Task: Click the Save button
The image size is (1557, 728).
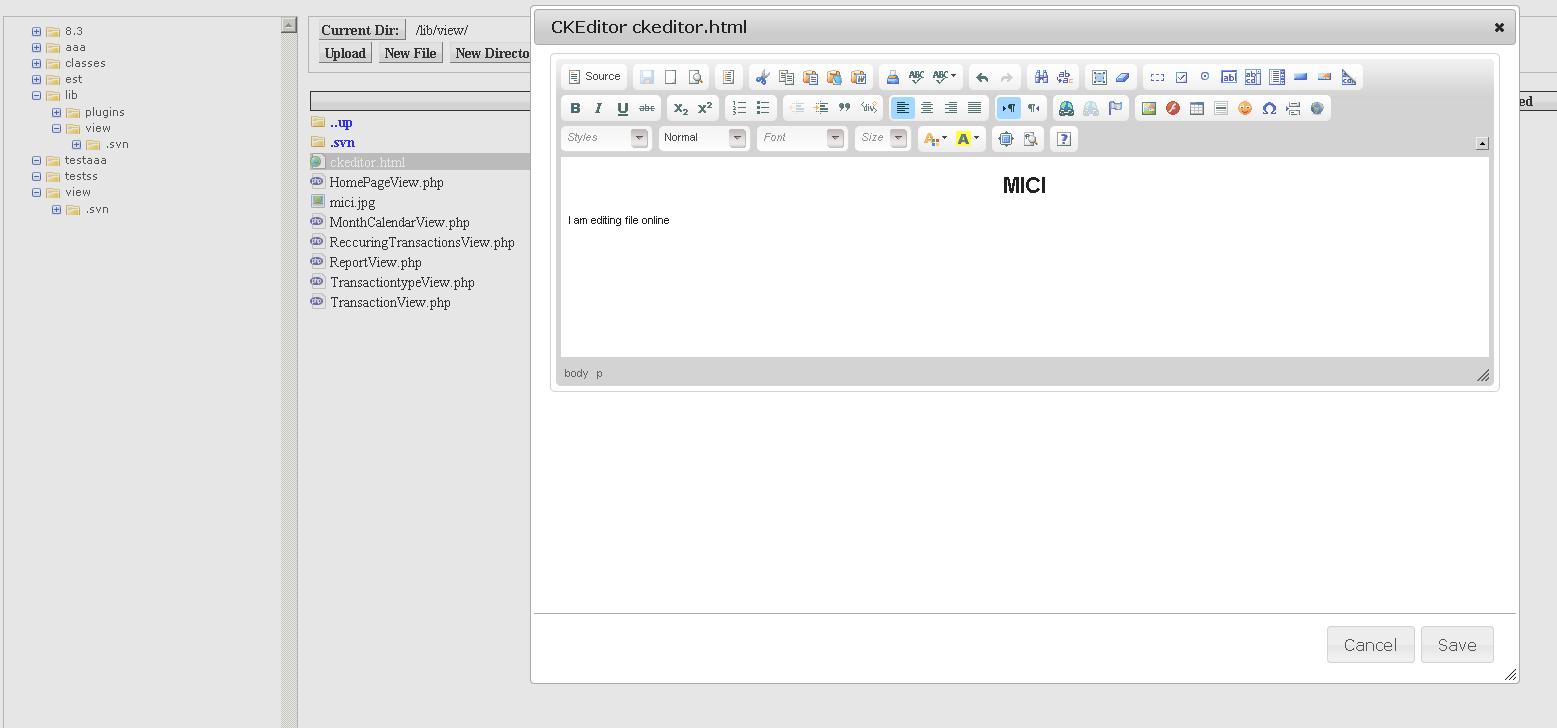Action: coord(1456,645)
